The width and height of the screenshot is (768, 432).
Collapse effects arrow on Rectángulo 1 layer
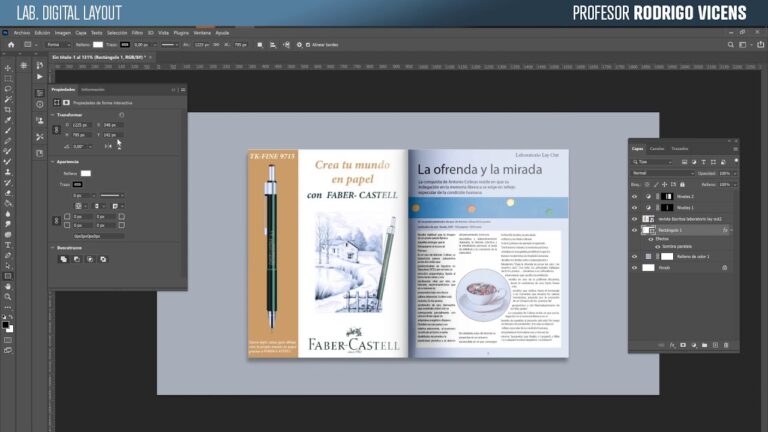point(732,230)
